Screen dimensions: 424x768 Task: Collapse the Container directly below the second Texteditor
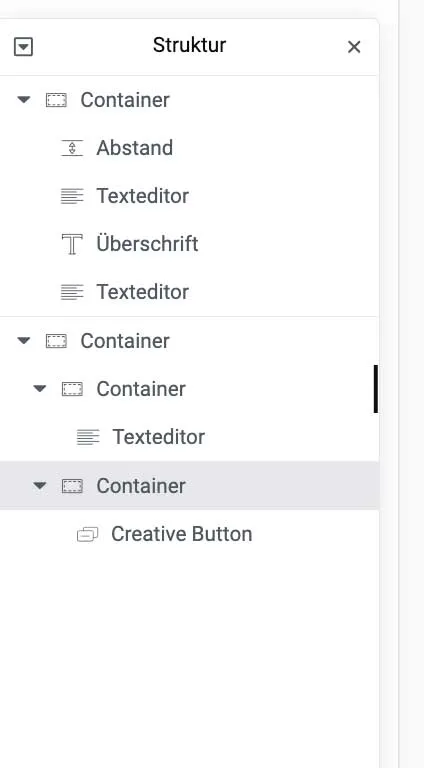tap(24, 340)
